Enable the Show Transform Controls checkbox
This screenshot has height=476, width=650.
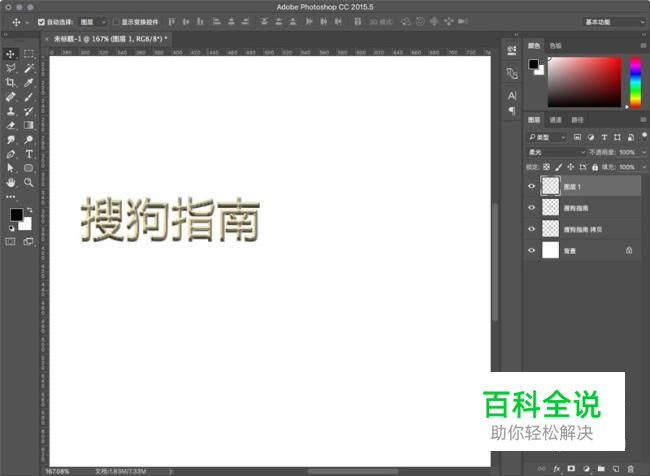(x=116, y=22)
